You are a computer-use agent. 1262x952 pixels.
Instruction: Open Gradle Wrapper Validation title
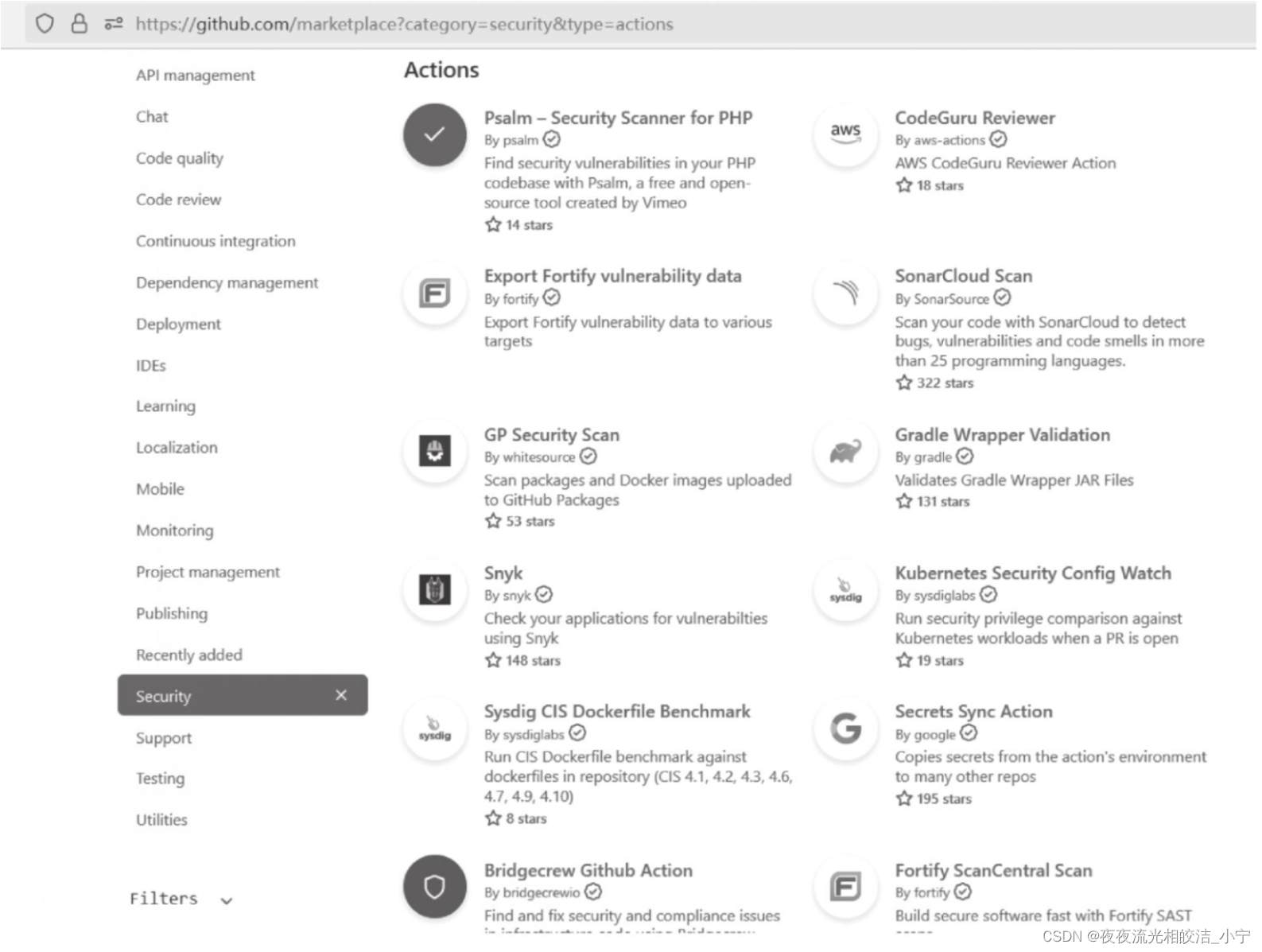tap(1003, 435)
